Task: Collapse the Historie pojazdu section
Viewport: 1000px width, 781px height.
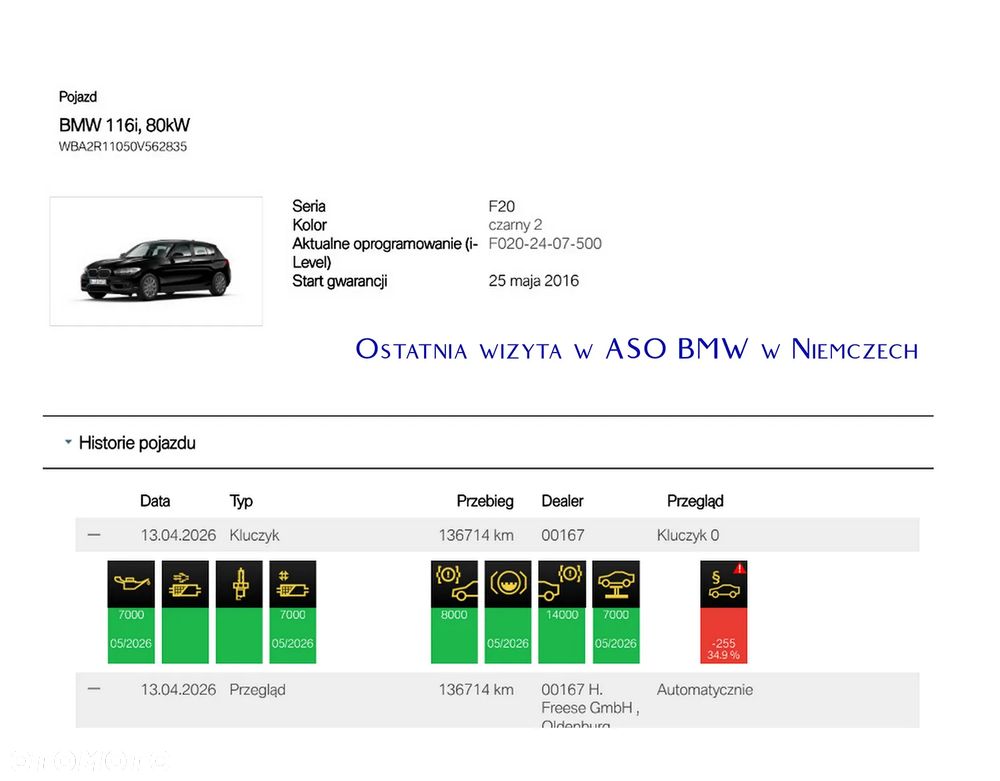Action: pyautogui.click(x=68, y=442)
